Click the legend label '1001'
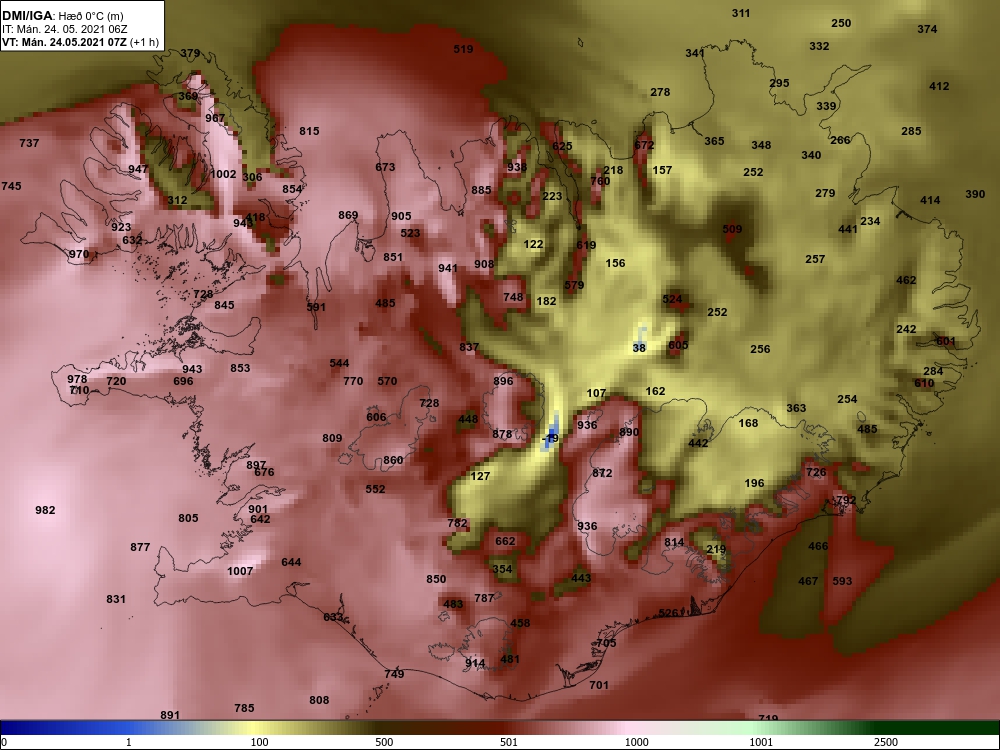This screenshot has width=1000, height=750. (x=761, y=742)
